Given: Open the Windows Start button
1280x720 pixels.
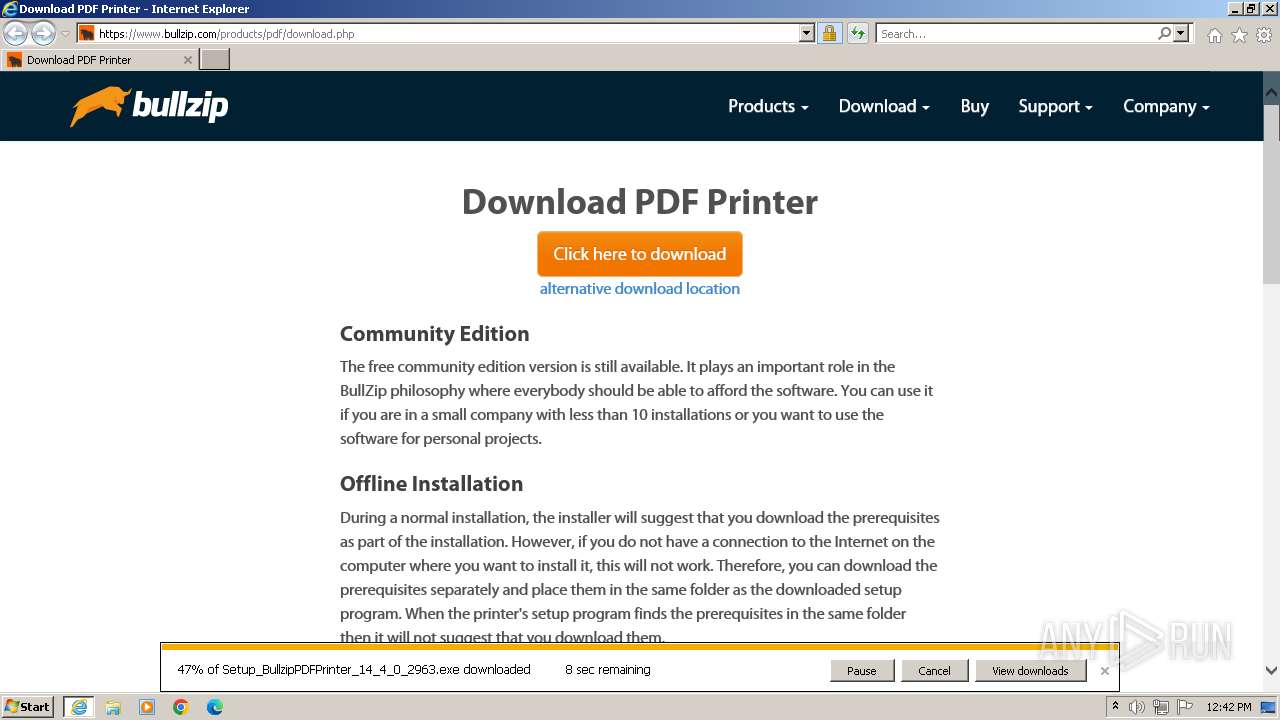Looking at the screenshot, I should 28,707.
